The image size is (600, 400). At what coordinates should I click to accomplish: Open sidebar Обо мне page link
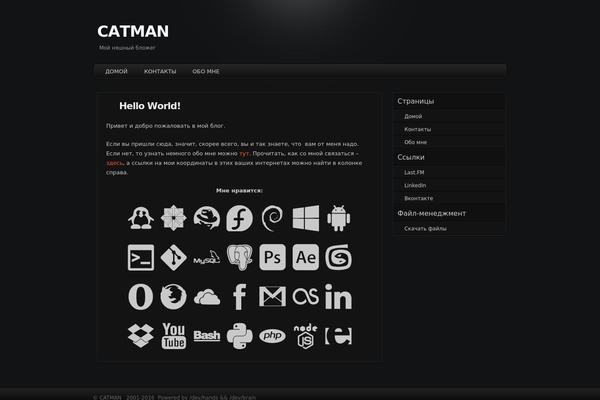(x=415, y=142)
